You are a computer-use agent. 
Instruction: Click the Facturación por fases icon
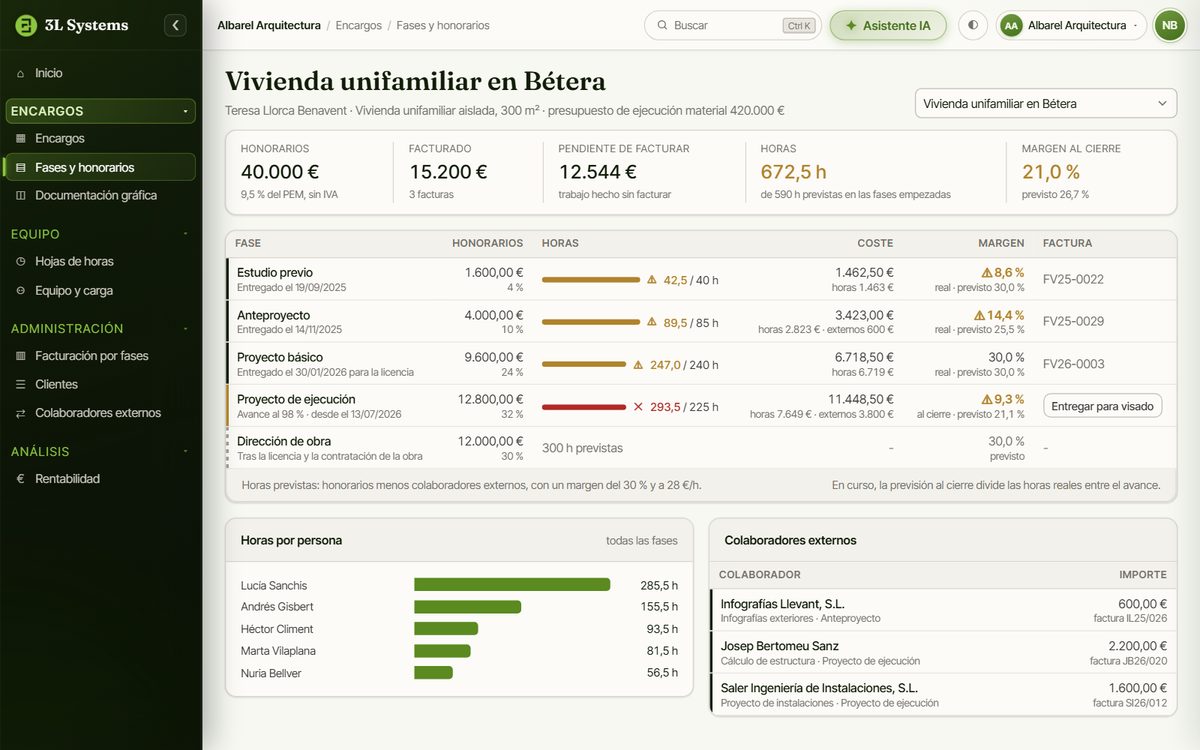pos(20,355)
